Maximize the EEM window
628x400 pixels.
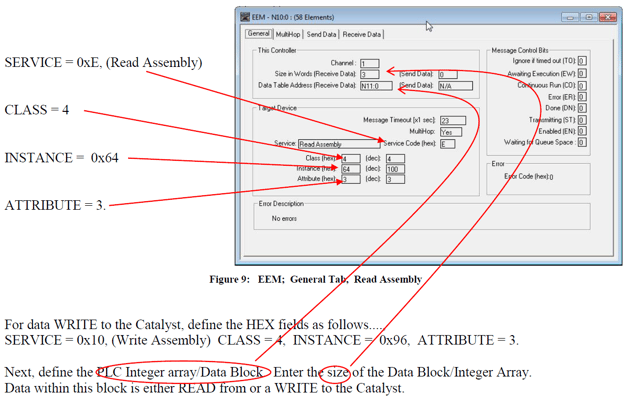coord(589,17)
